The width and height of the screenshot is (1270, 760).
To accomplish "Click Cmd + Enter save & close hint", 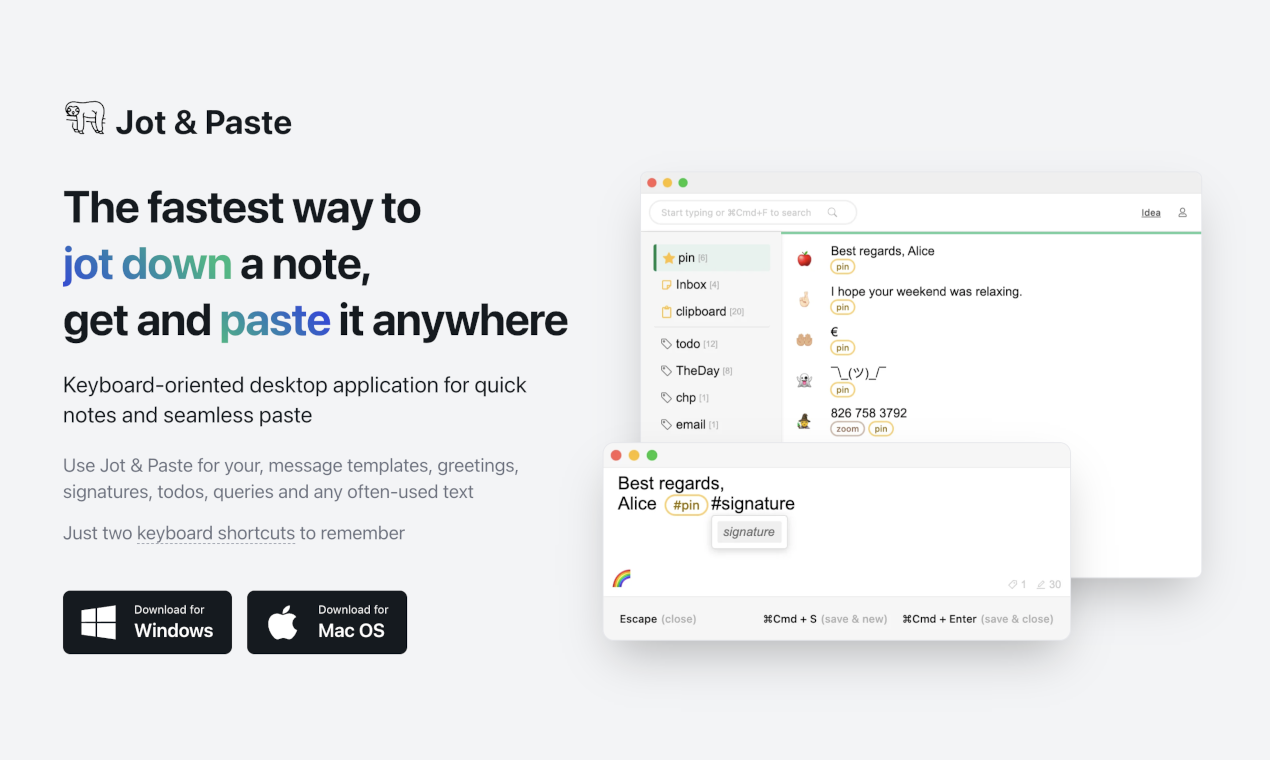I will pos(977,619).
